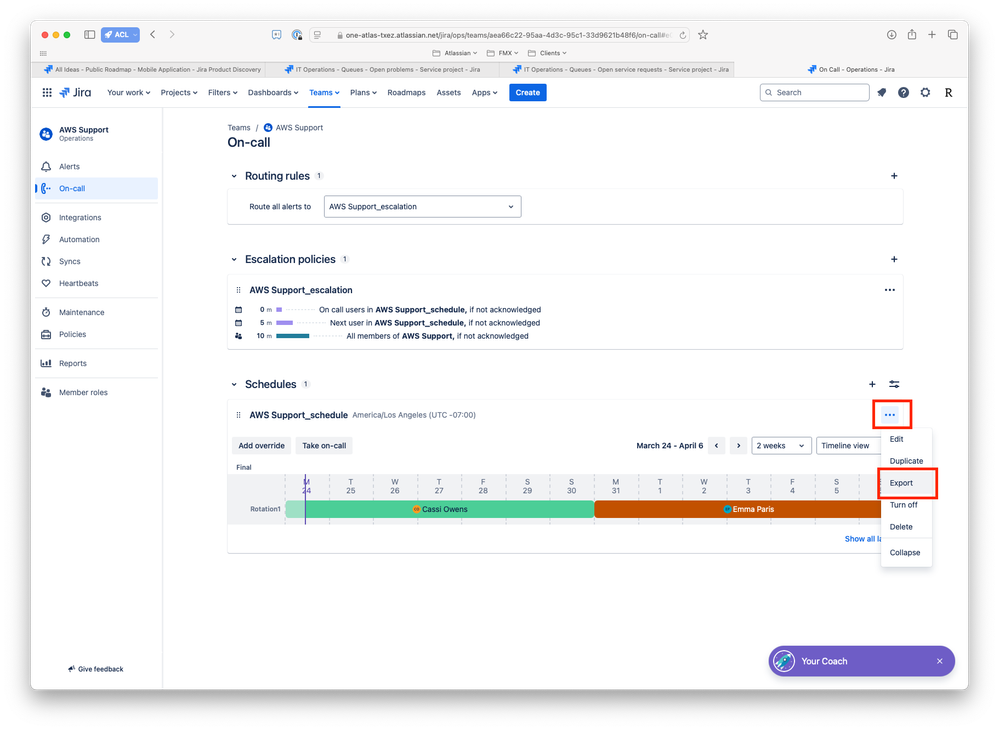Click the more options button for AWS Support_schedule

click(890, 415)
